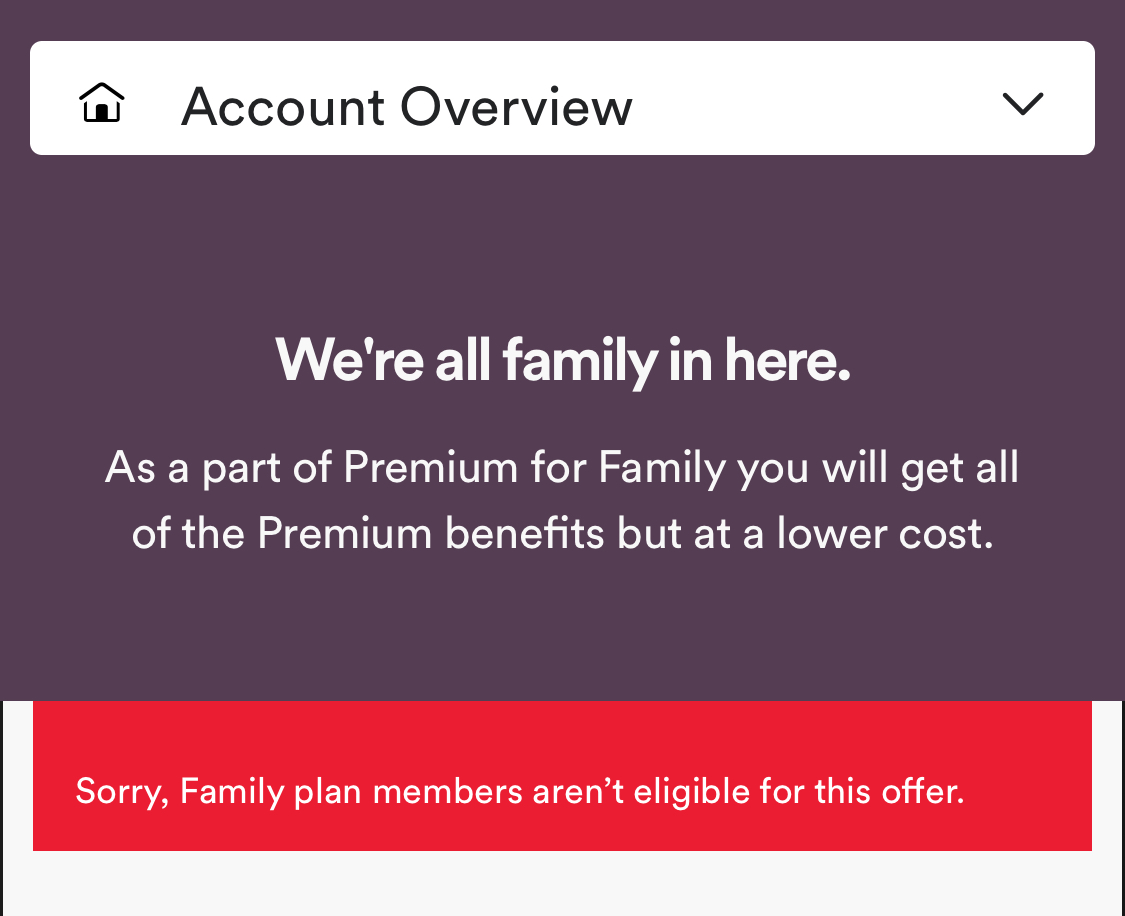1125x916 pixels.
Task: Select the "We're all family in here." heading
Action: click(562, 360)
